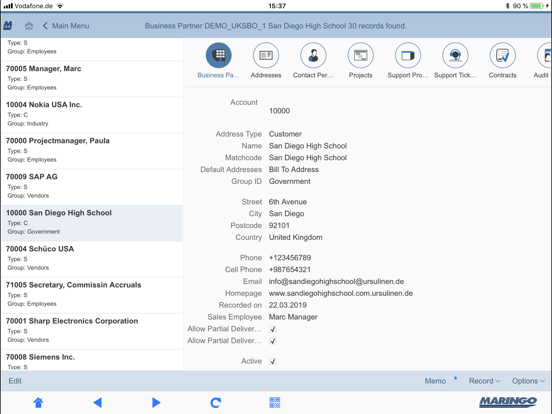This screenshot has width=552, height=414.
Task: Tap the battery status icon
Action: 537,6
